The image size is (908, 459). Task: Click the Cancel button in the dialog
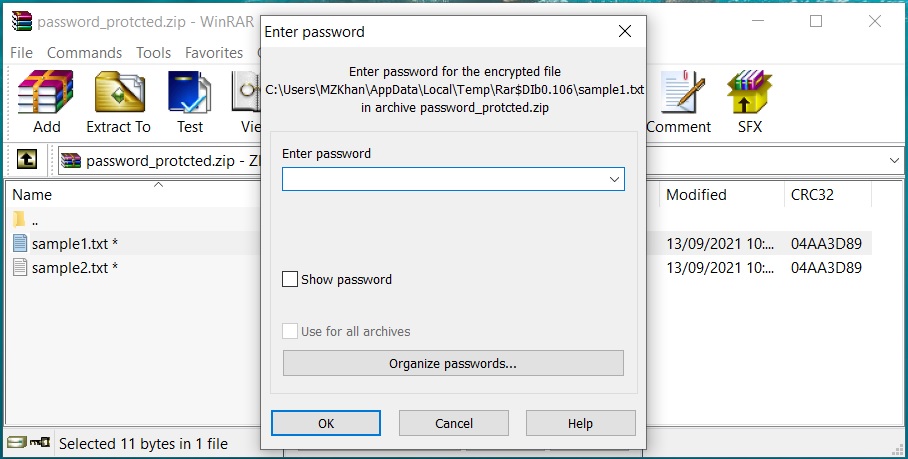click(453, 423)
